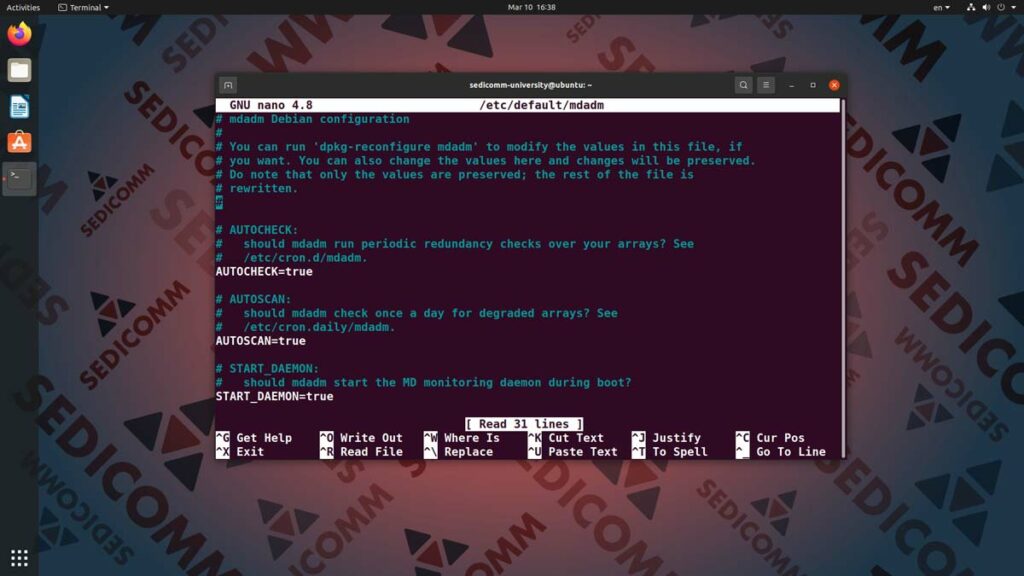Click the ^G Get Help shortcut
This screenshot has height=576, width=1024.
(254, 438)
